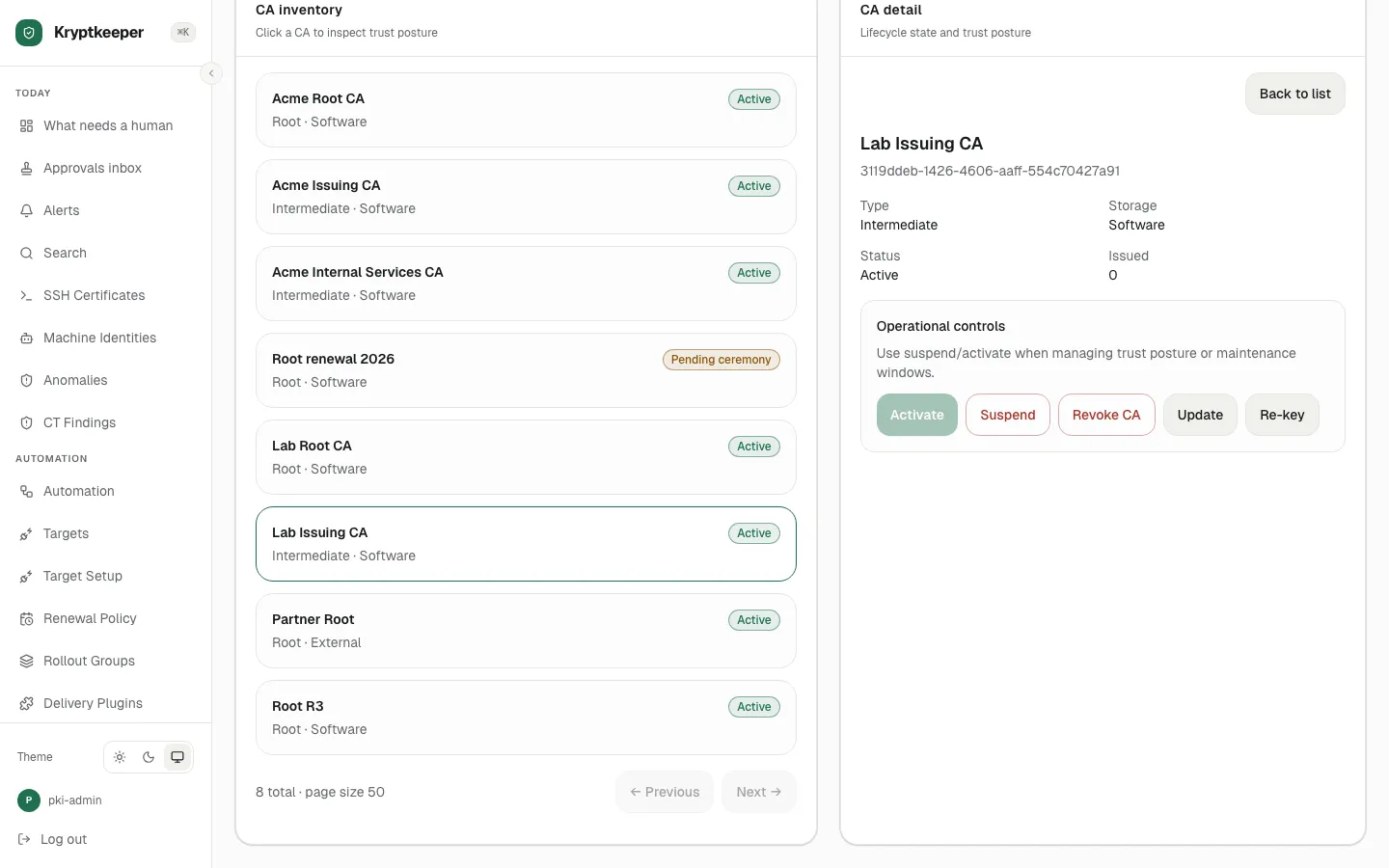Click the Alerts bell icon

(26, 211)
